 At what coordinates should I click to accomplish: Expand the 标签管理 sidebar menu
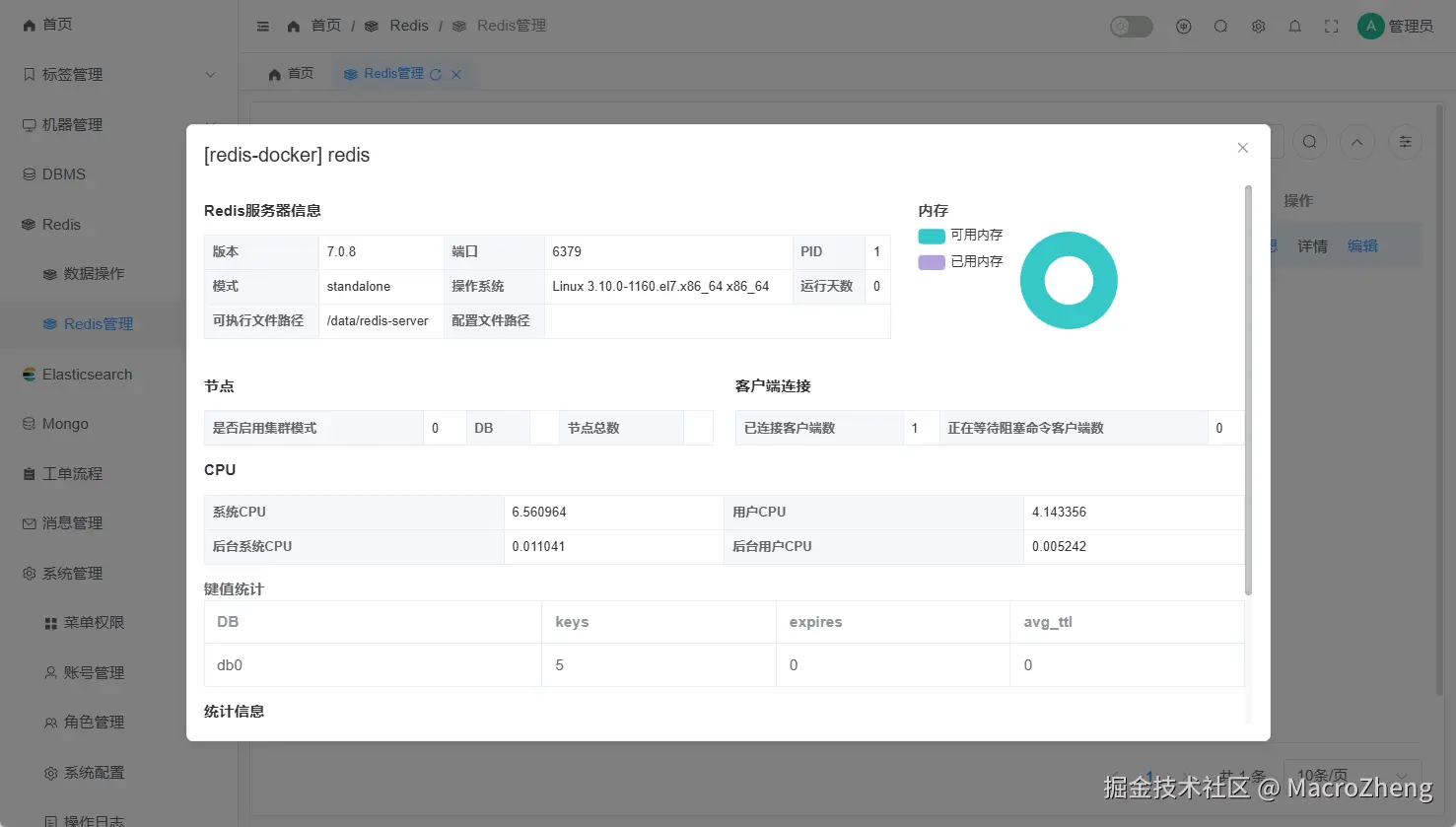(x=118, y=75)
